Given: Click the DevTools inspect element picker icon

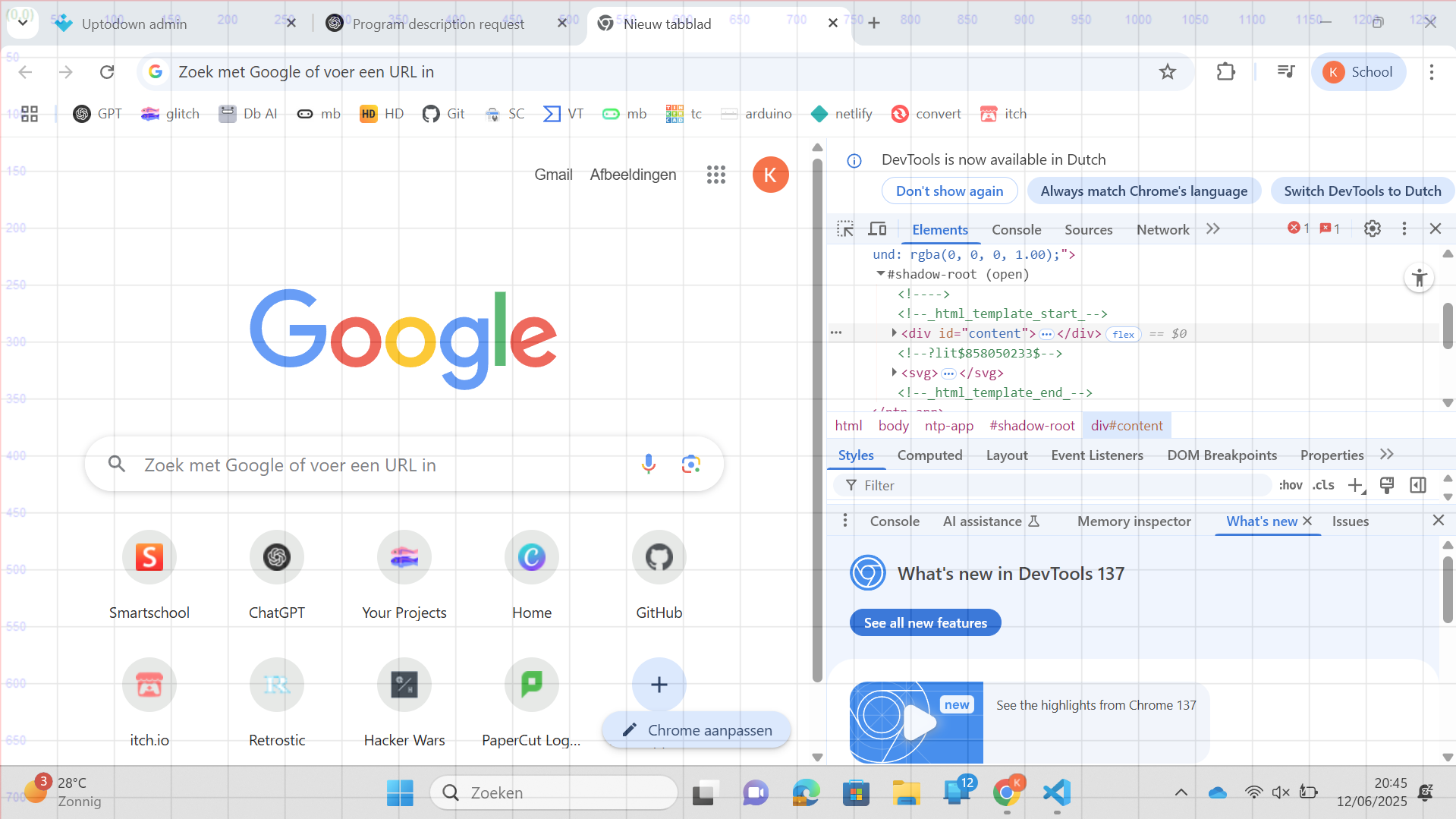Looking at the screenshot, I should [x=845, y=229].
